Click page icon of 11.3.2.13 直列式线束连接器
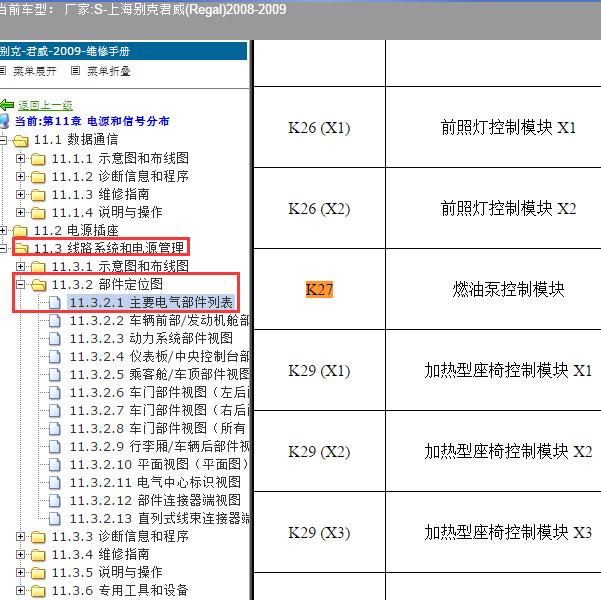Screen dimensions: 601x600 point(55,519)
